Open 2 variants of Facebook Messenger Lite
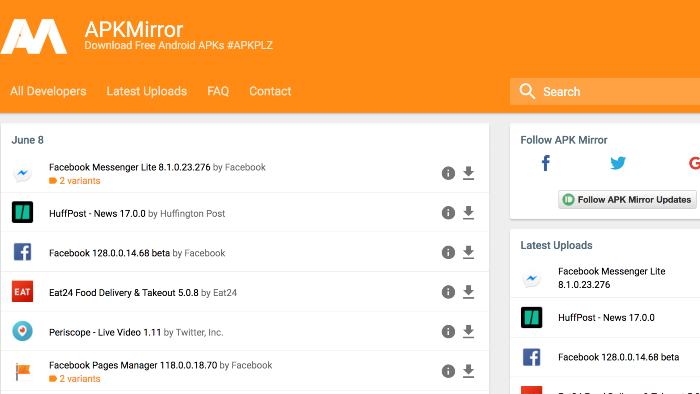 (75, 181)
